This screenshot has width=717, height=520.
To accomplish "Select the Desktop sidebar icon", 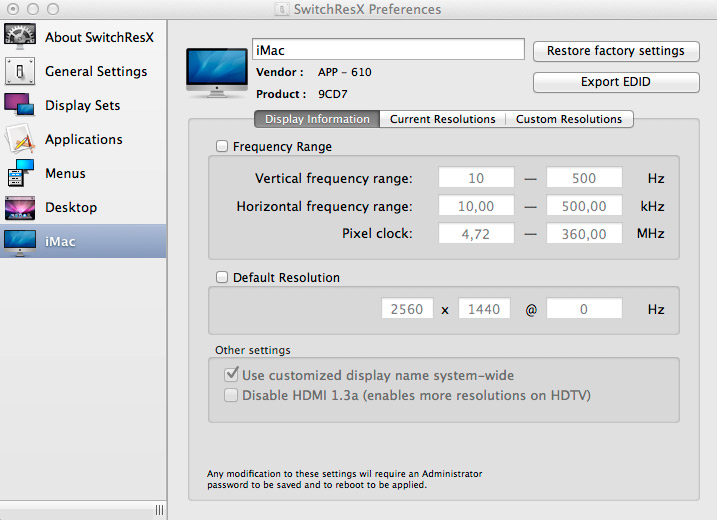I will [x=20, y=207].
